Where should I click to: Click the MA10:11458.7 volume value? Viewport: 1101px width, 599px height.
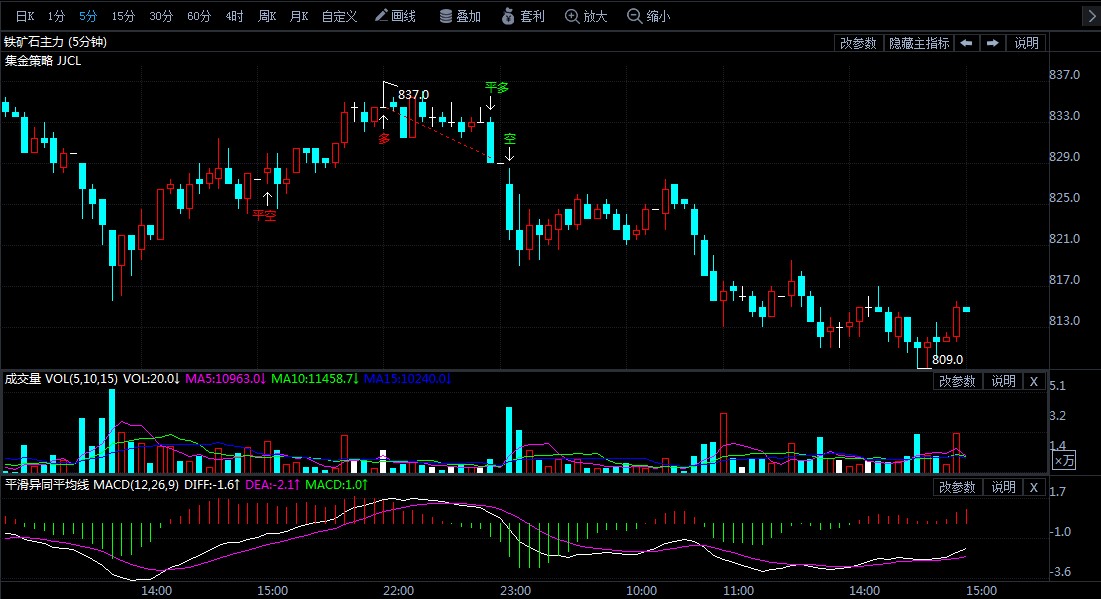pos(315,379)
